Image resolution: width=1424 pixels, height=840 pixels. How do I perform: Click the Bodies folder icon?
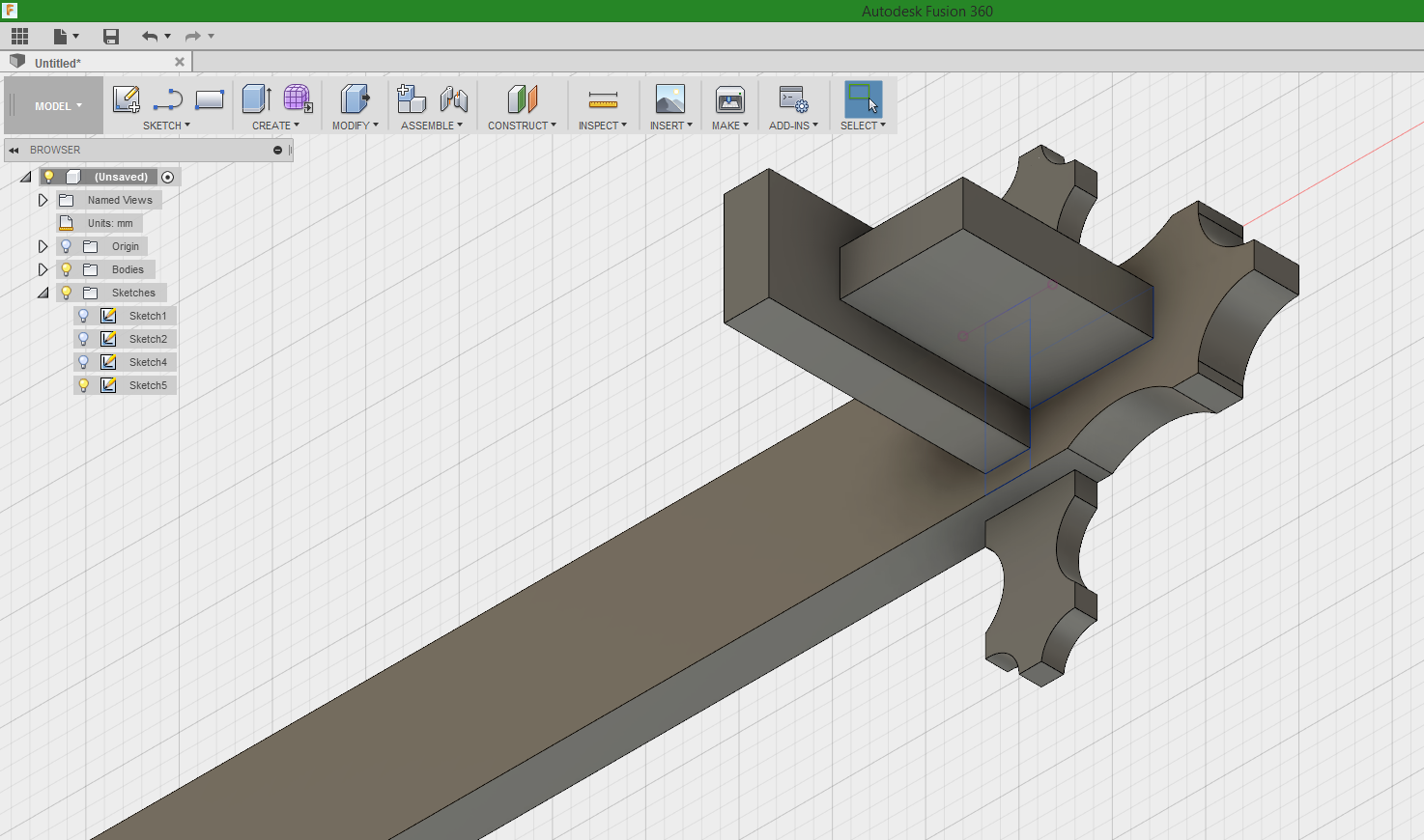pos(91,269)
